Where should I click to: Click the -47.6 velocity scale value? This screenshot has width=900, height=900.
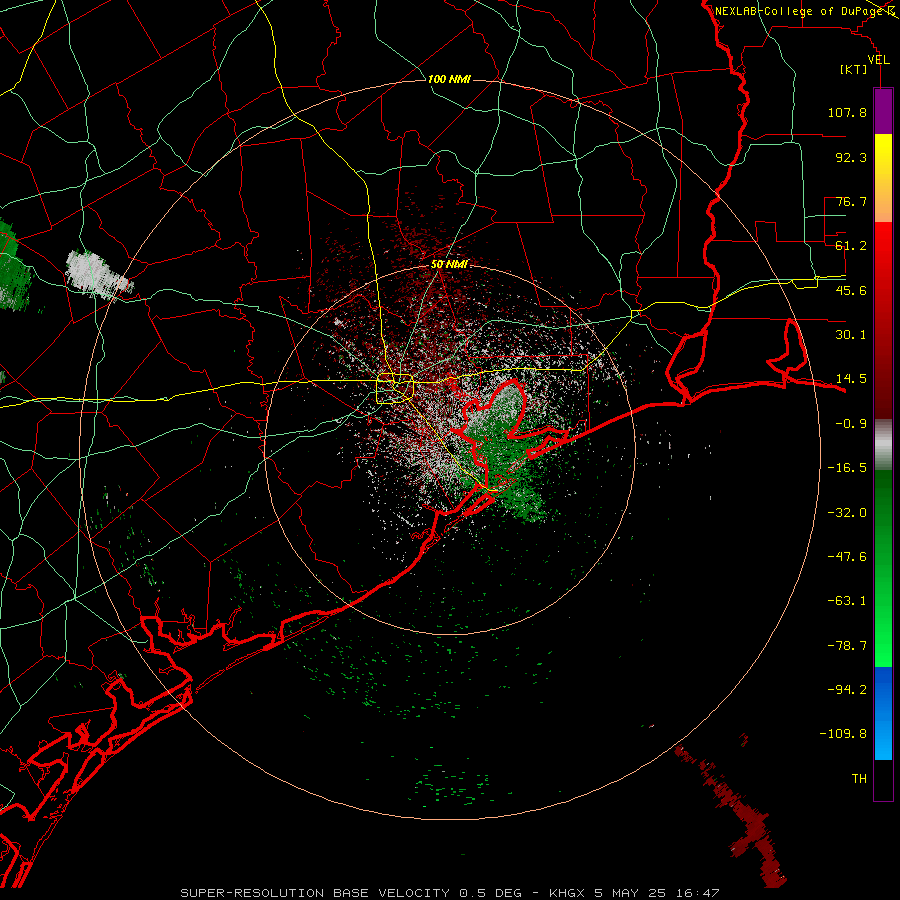click(847, 557)
